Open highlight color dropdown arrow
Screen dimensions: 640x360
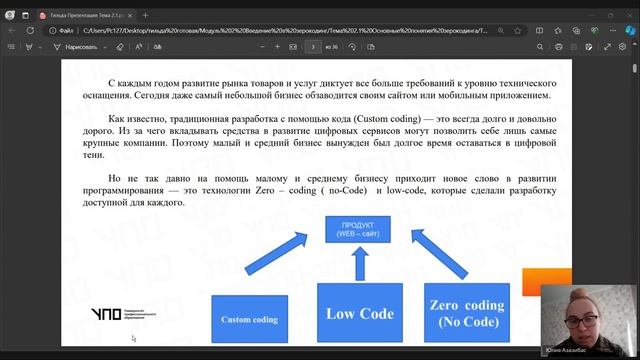pos(40,47)
